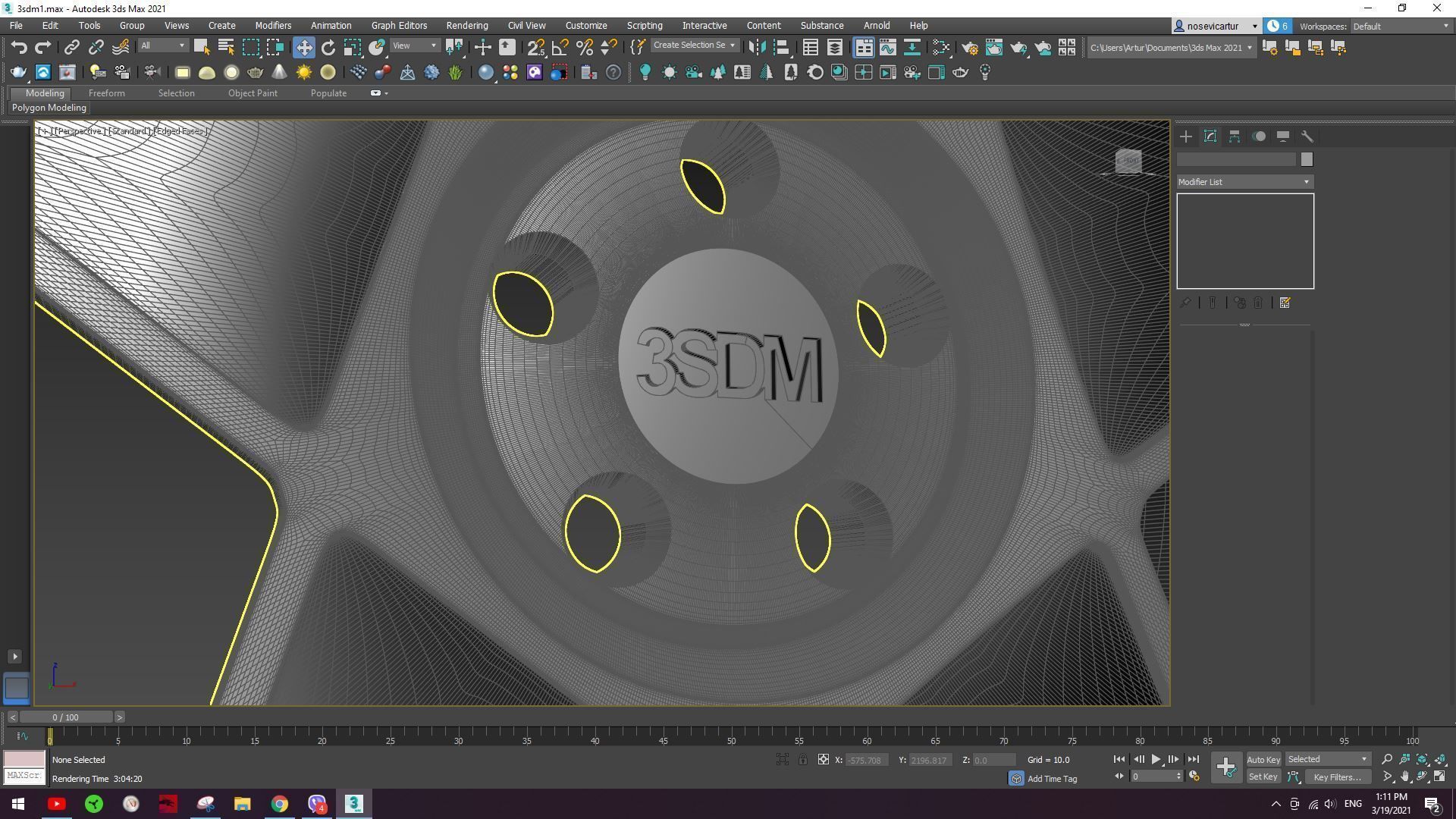Click the pink MAXScript listener swatch
Image resolution: width=1456 pixels, height=819 pixels.
point(24,759)
